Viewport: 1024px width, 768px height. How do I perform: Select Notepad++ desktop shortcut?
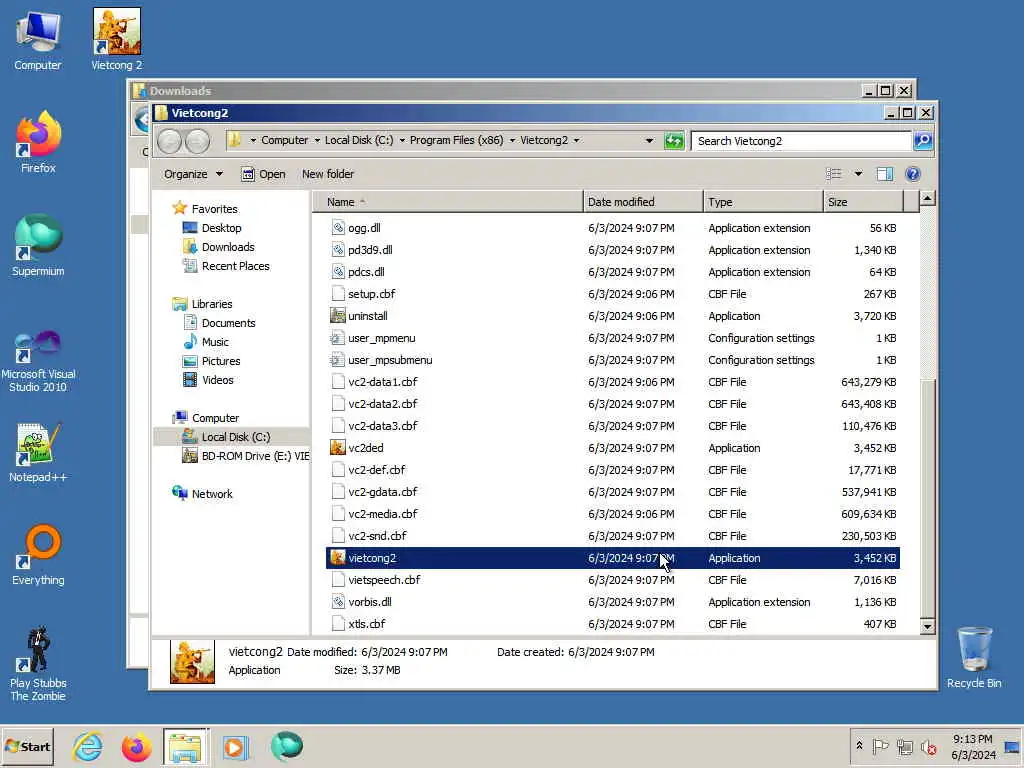(x=38, y=452)
